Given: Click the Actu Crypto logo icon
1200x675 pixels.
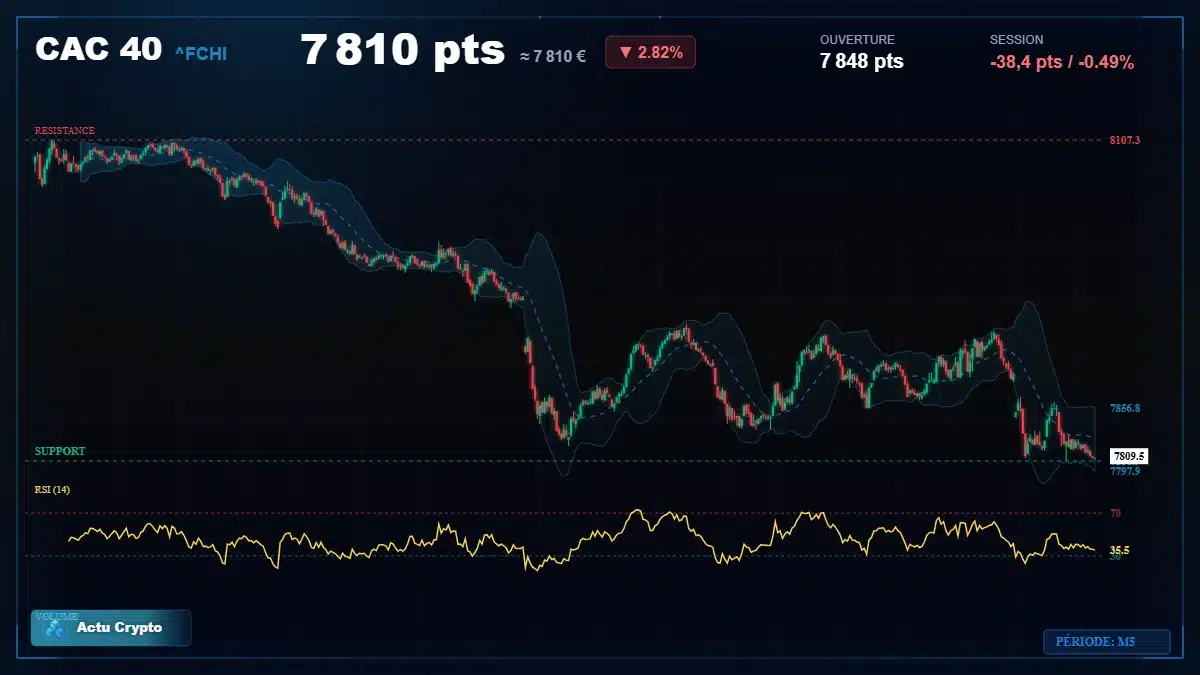Looking at the screenshot, I should [x=54, y=628].
